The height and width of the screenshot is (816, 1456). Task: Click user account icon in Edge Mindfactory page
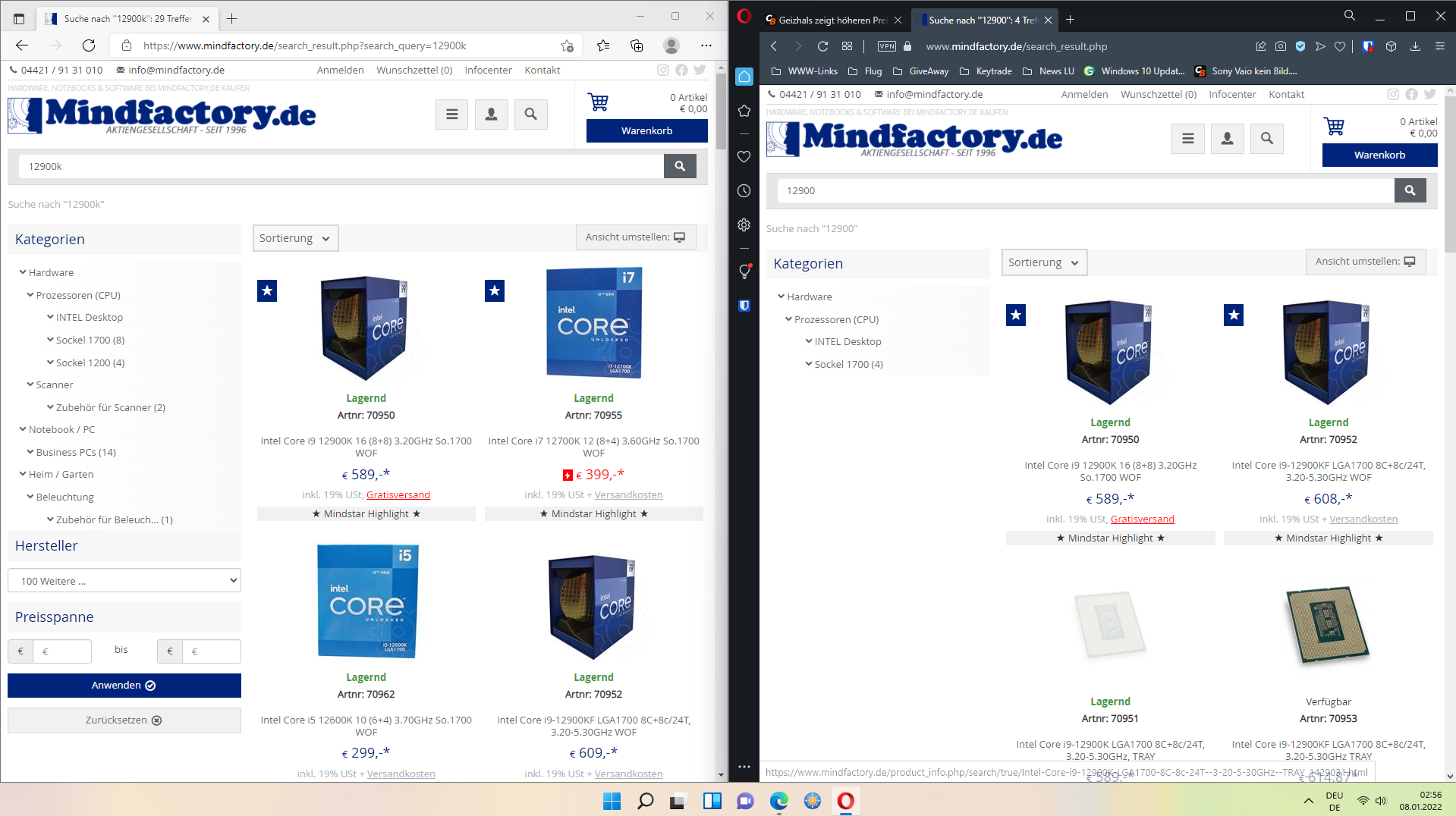491,115
